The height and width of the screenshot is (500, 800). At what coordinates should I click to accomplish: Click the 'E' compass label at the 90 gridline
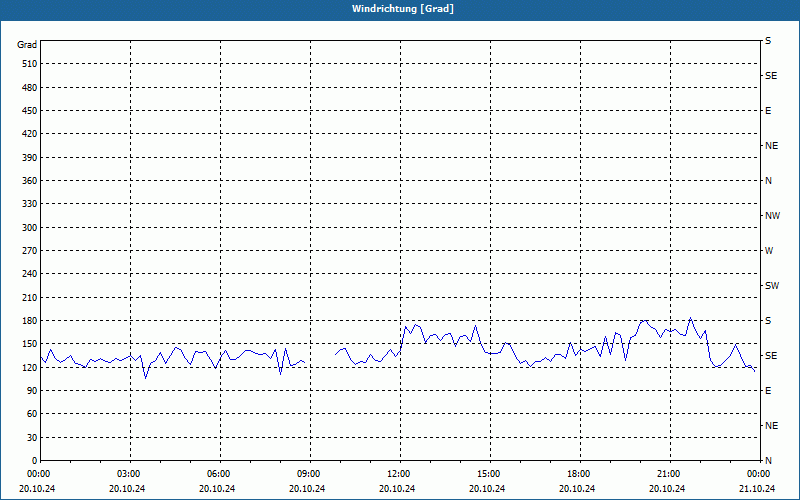[x=768, y=391]
